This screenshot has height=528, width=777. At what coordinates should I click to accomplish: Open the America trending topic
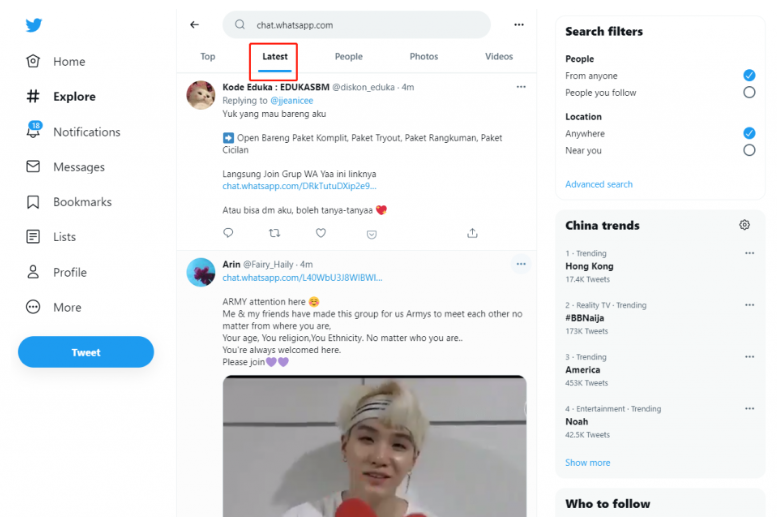583,370
